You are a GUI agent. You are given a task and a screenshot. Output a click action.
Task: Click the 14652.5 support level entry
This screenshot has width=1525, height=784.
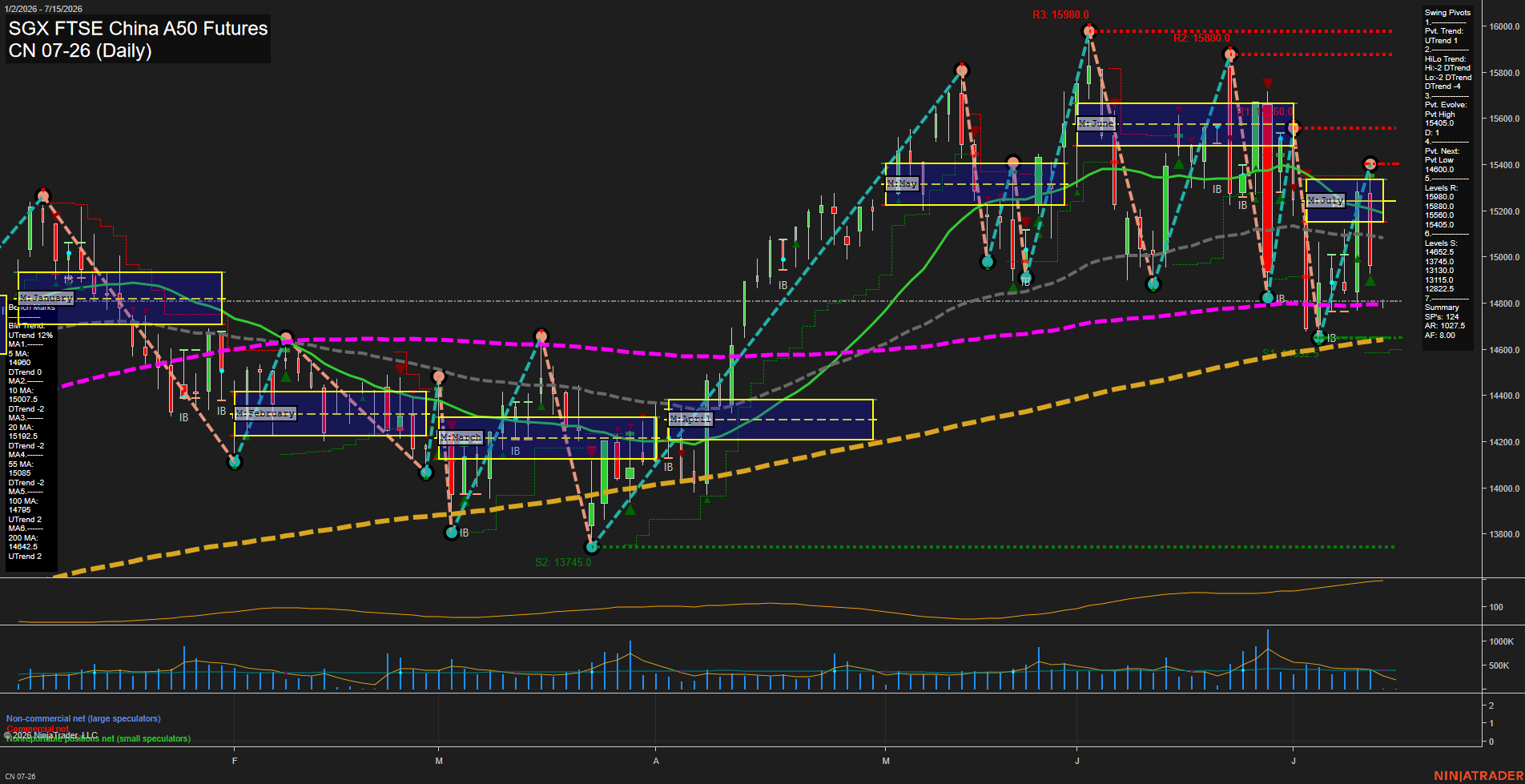point(1439,252)
